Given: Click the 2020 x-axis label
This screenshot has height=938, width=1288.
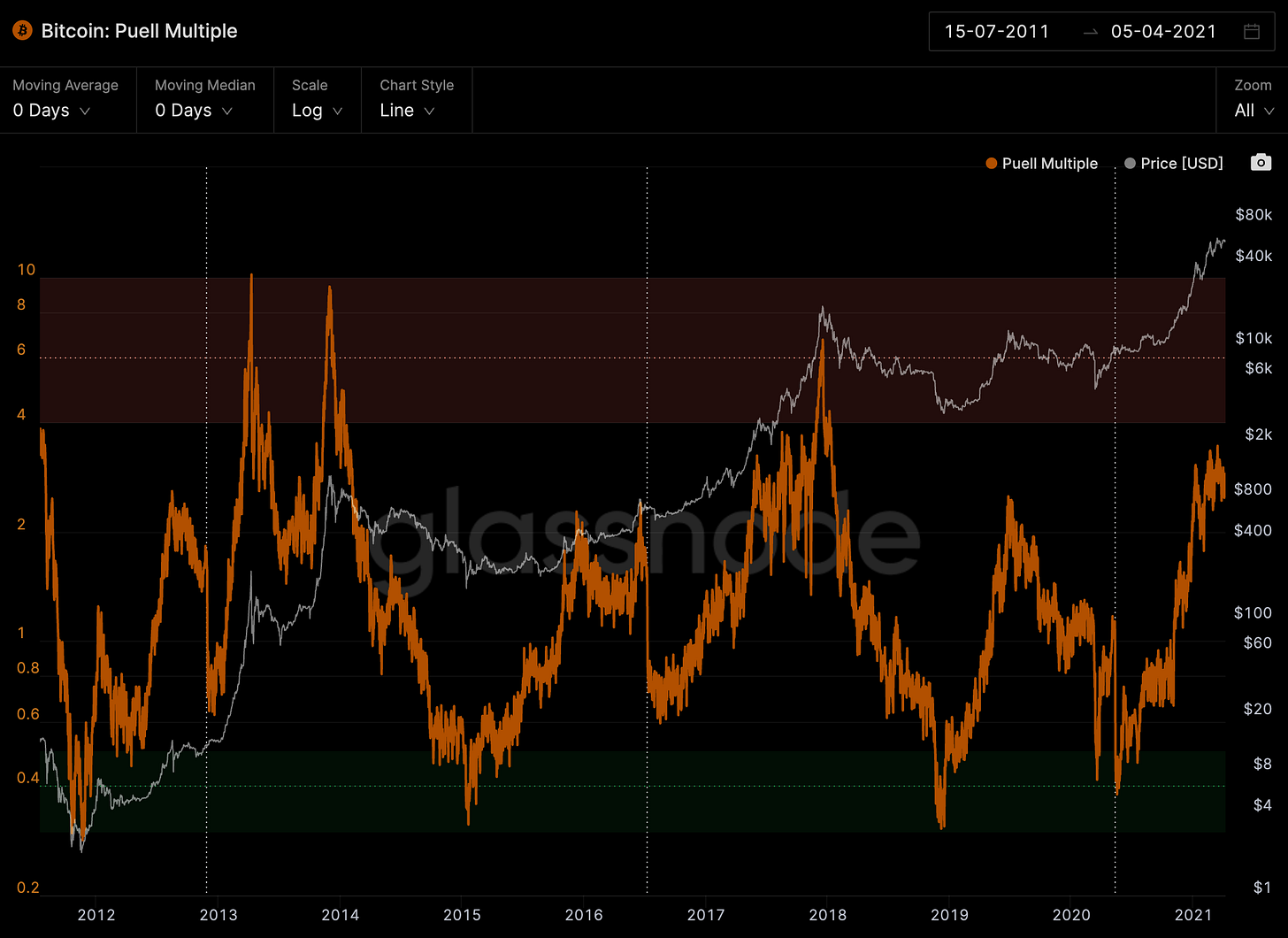Looking at the screenshot, I should (1071, 914).
